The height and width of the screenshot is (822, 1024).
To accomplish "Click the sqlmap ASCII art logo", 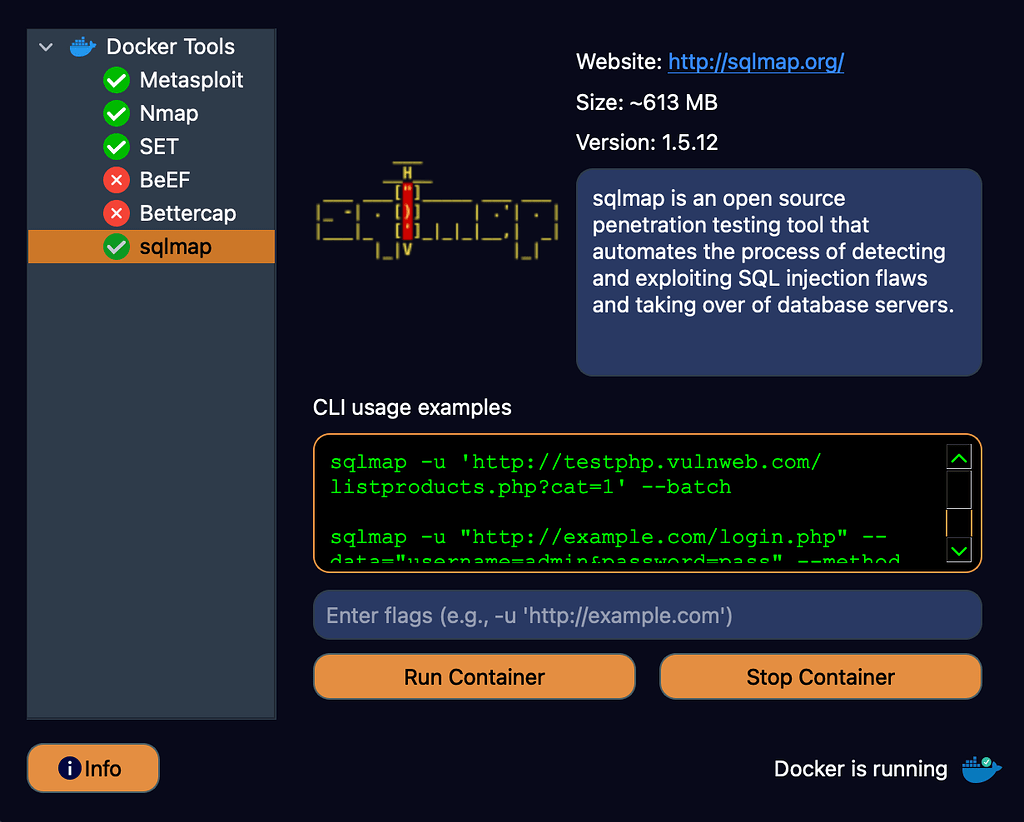I will click(436, 210).
